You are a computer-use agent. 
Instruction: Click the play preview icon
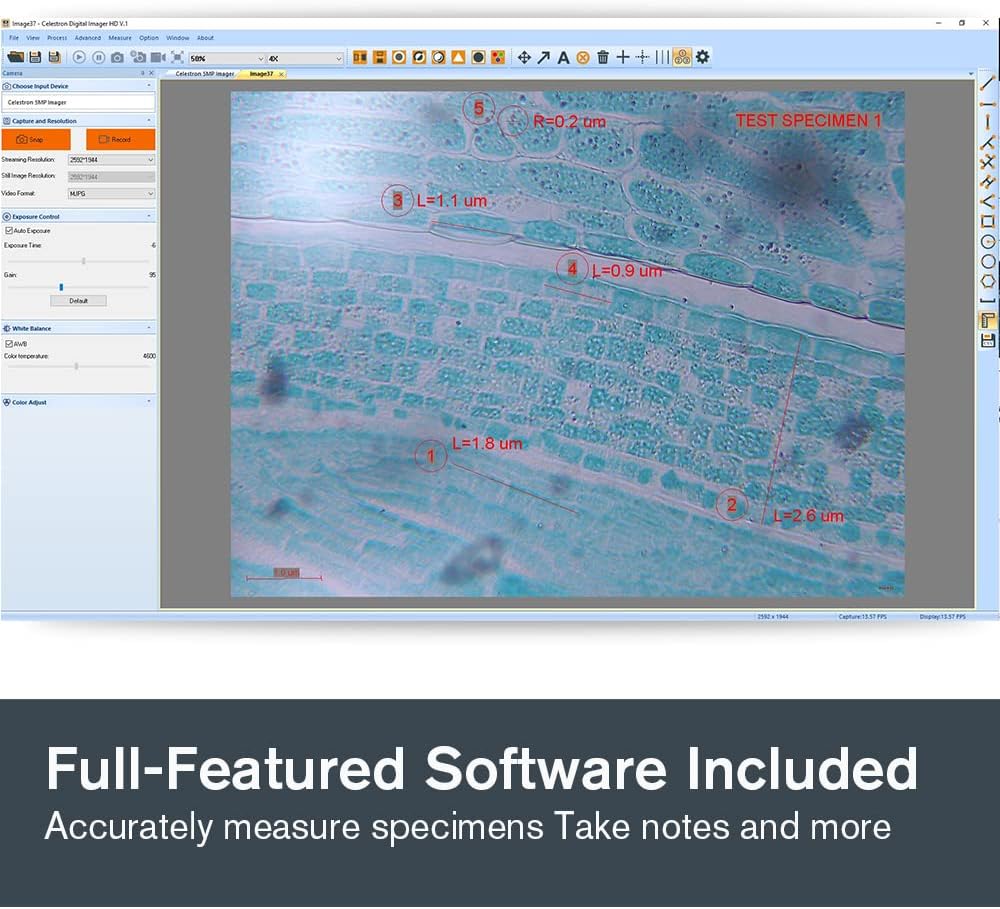tap(78, 57)
